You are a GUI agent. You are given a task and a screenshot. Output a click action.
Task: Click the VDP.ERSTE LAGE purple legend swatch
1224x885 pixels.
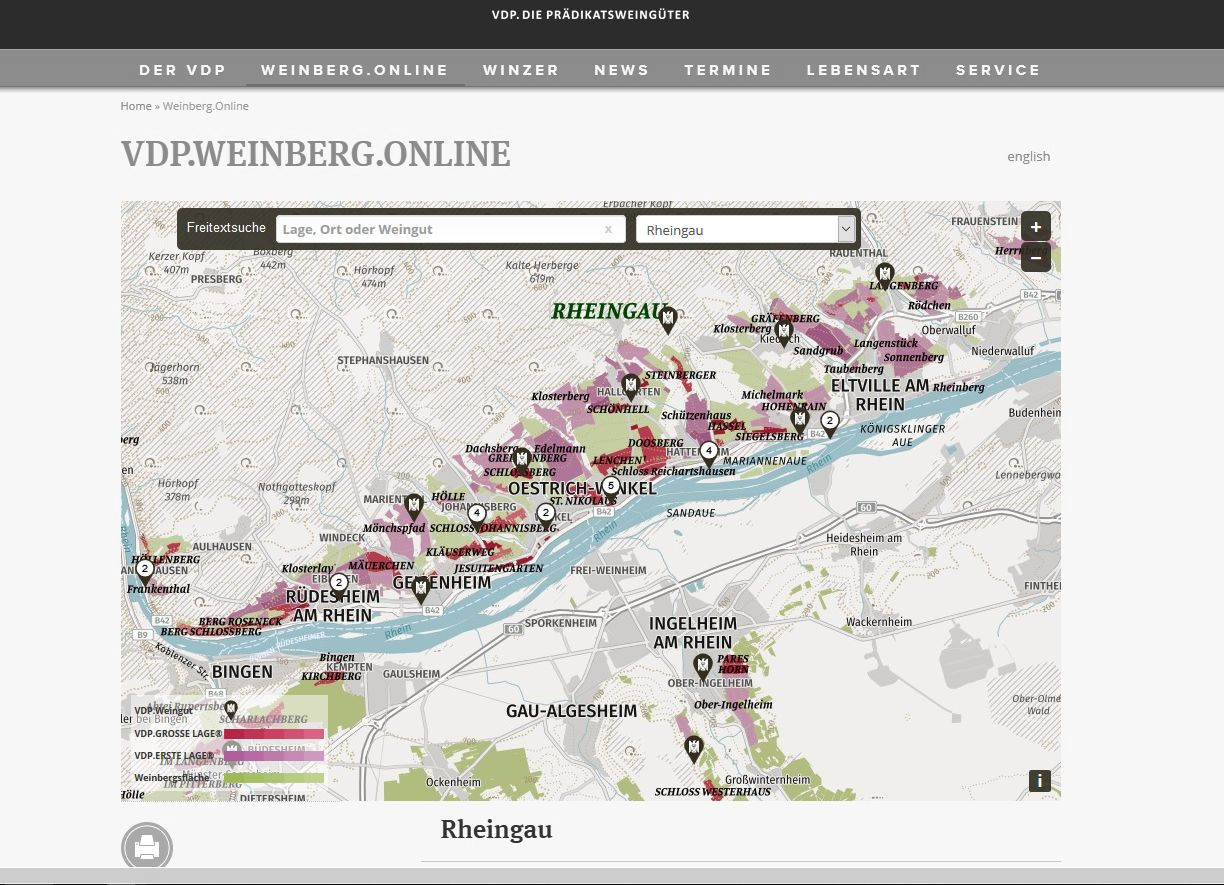click(x=274, y=756)
